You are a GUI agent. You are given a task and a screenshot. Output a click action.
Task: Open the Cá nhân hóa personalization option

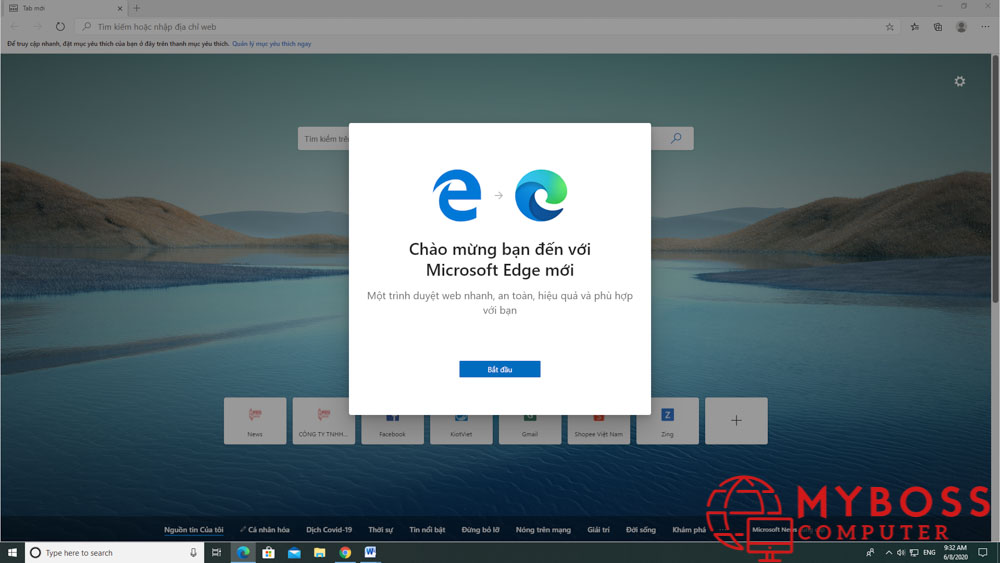265,530
